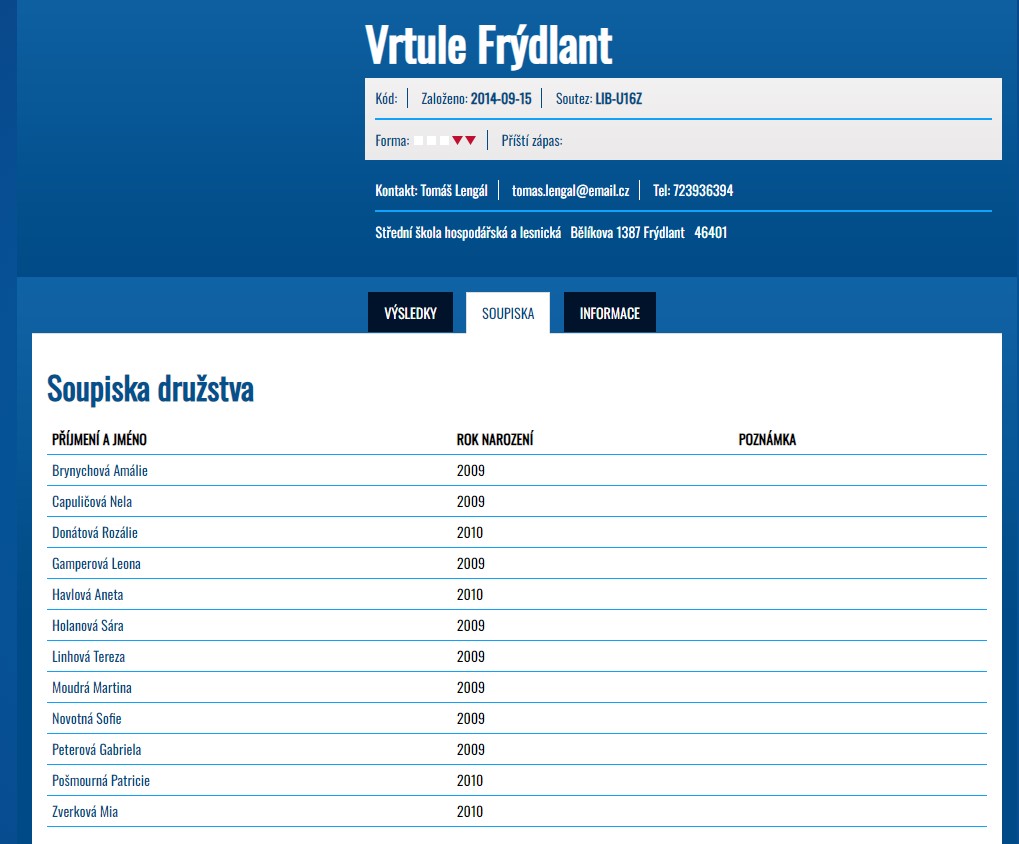This screenshot has height=844, width=1019.
Task: Click the last red triangle form indicator
Action: pyautogui.click(x=471, y=141)
